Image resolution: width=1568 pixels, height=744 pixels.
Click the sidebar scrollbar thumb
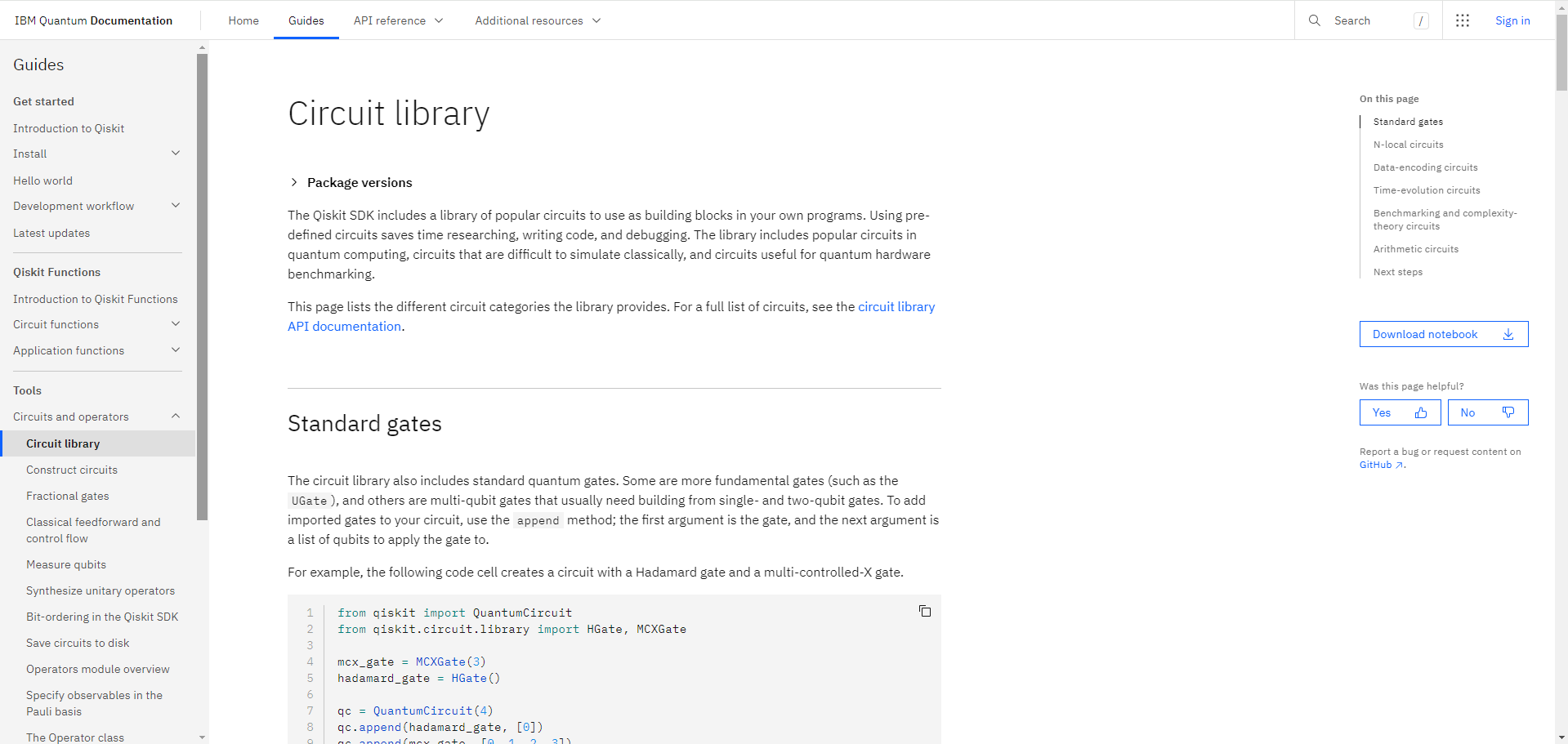pyautogui.click(x=202, y=286)
